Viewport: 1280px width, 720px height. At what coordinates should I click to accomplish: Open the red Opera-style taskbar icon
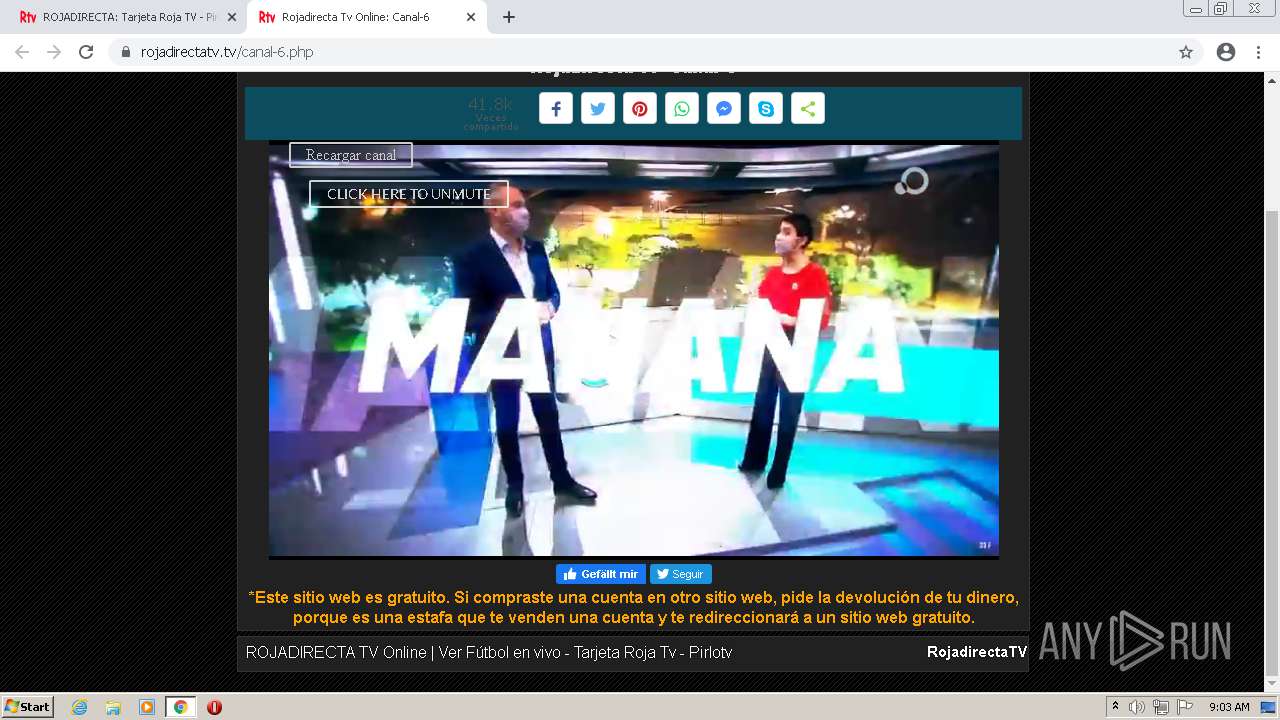[x=214, y=707]
